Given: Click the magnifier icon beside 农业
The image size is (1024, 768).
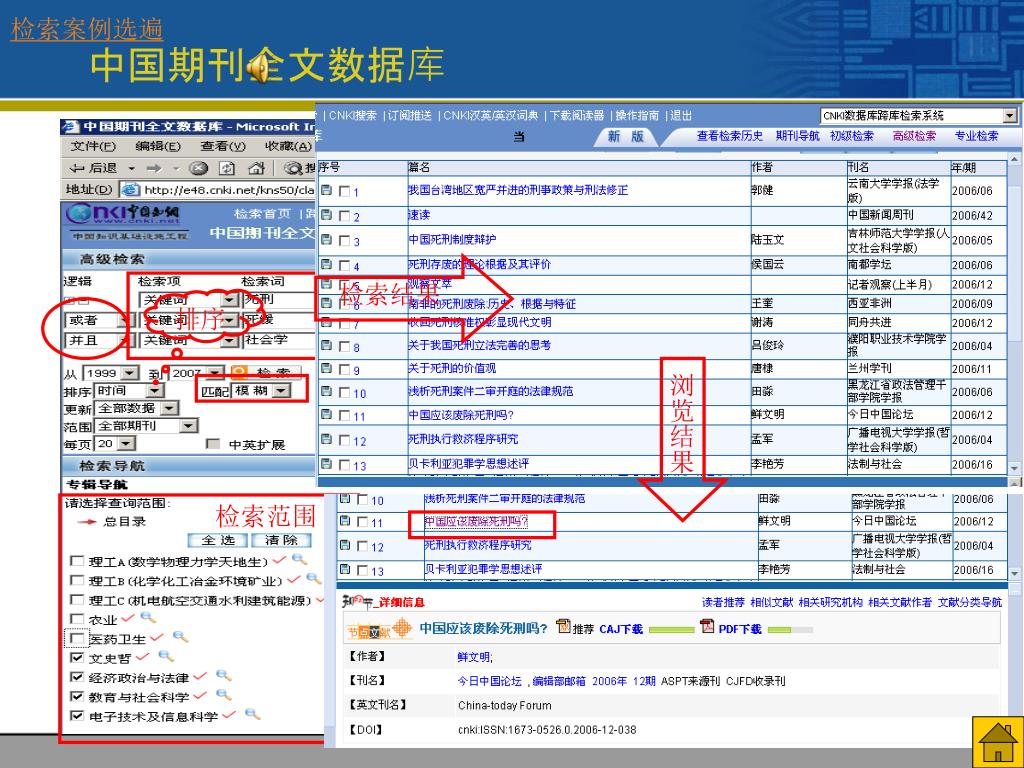Looking at the screenshot, I should point(148,617).
